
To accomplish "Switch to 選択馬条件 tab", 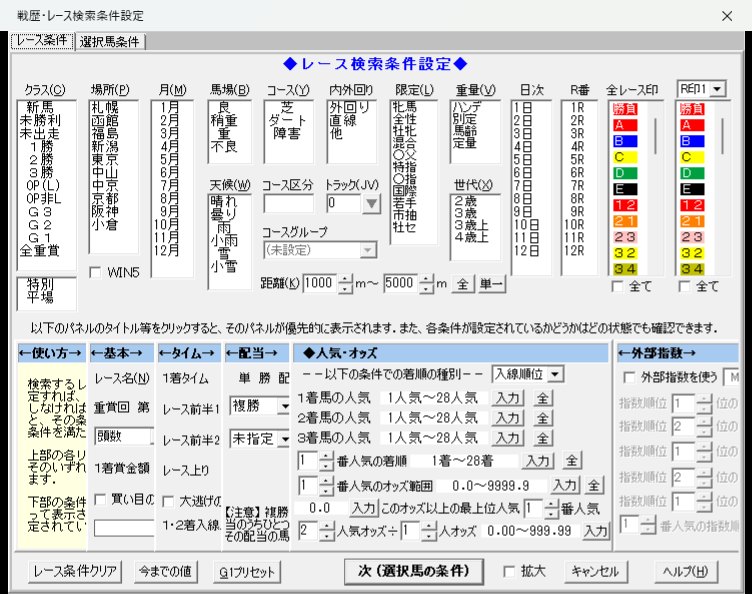I will (110, 42).
